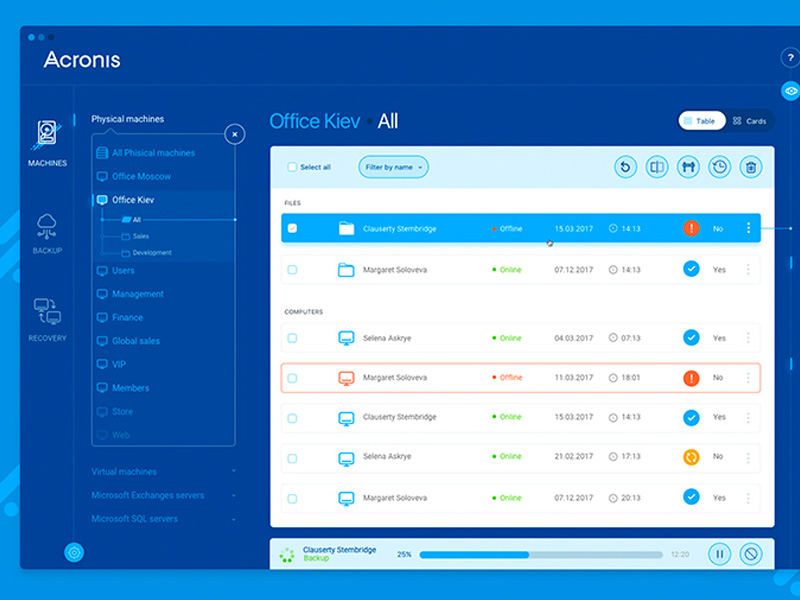This screenshot has height=600, width=800.
Task: Check the Clauserty Stembridge computer row
Action: point(292,418)
